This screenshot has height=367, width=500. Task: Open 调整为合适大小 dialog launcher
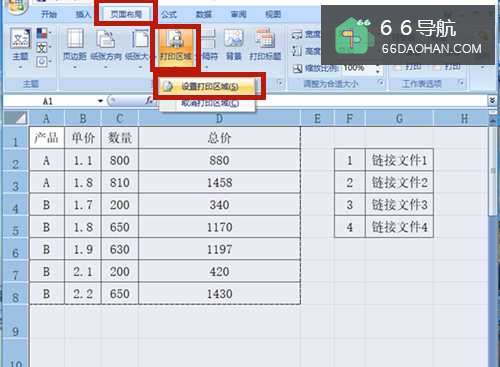[380, 83]
